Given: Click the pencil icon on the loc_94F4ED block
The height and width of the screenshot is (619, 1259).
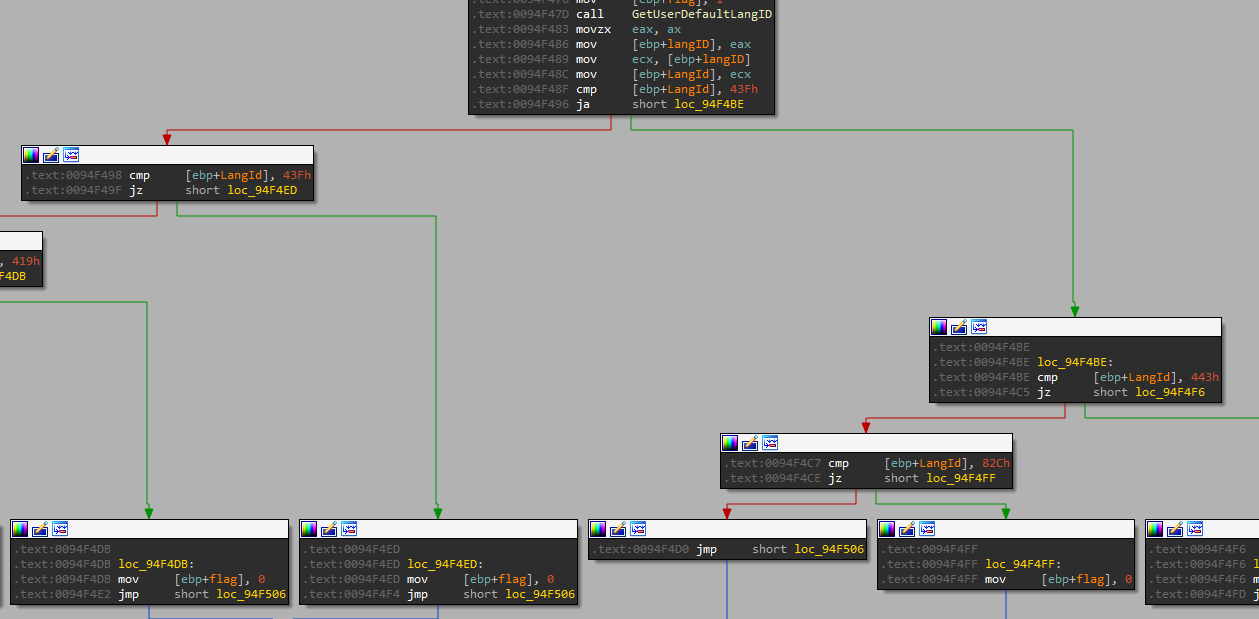Looking at the screenshot, I should coord(329,529).
